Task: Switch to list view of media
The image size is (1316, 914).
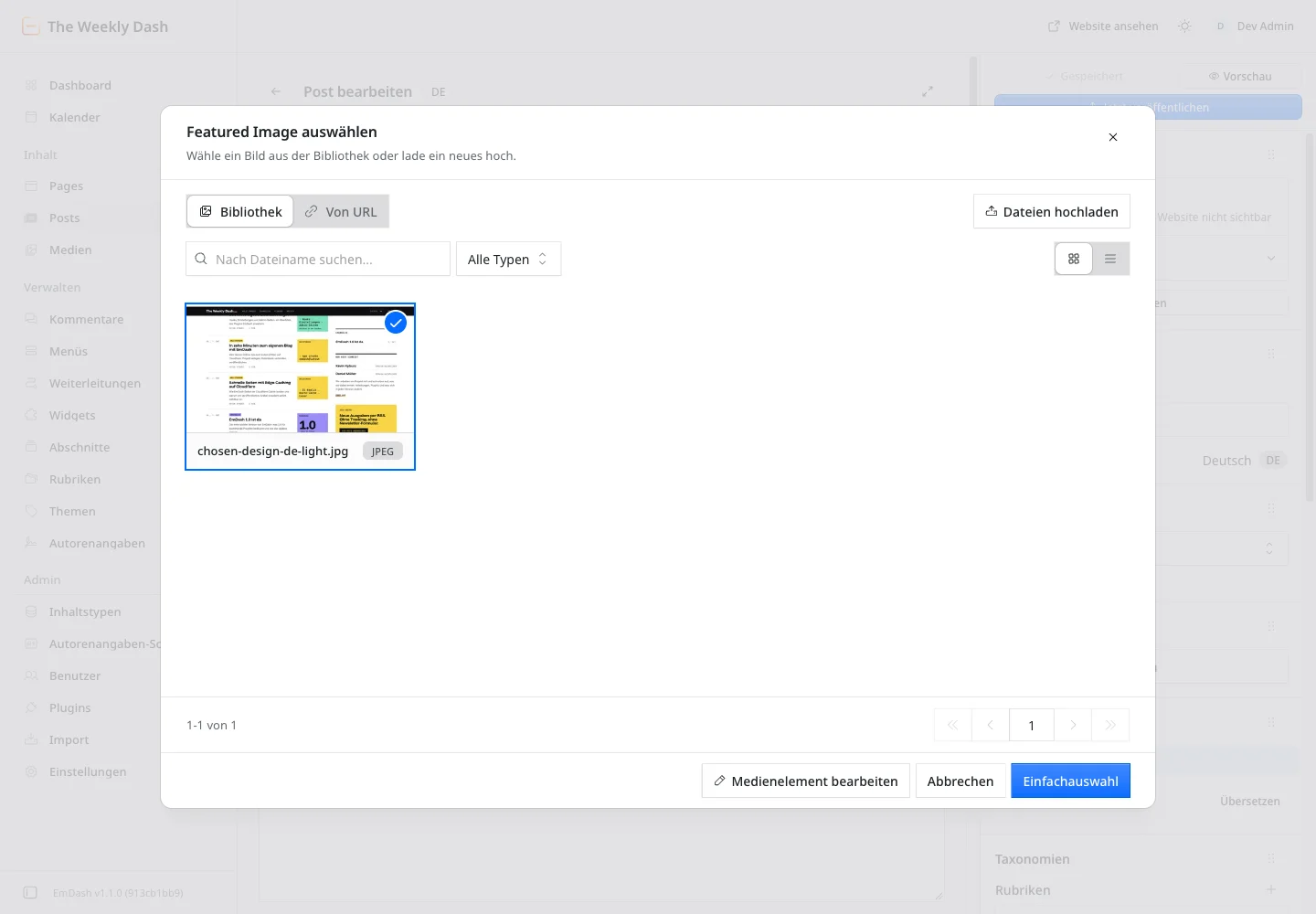Action: click(x=1110, y=259)
